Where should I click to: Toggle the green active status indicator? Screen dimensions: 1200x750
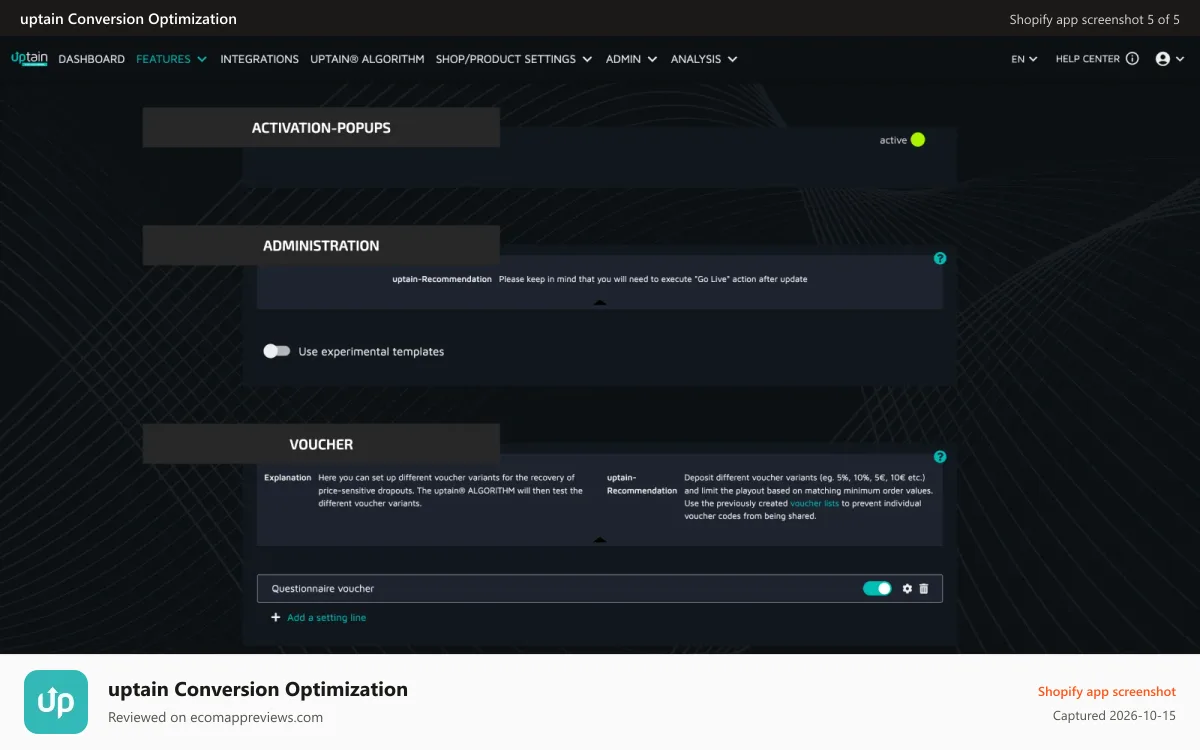(918, 140)
